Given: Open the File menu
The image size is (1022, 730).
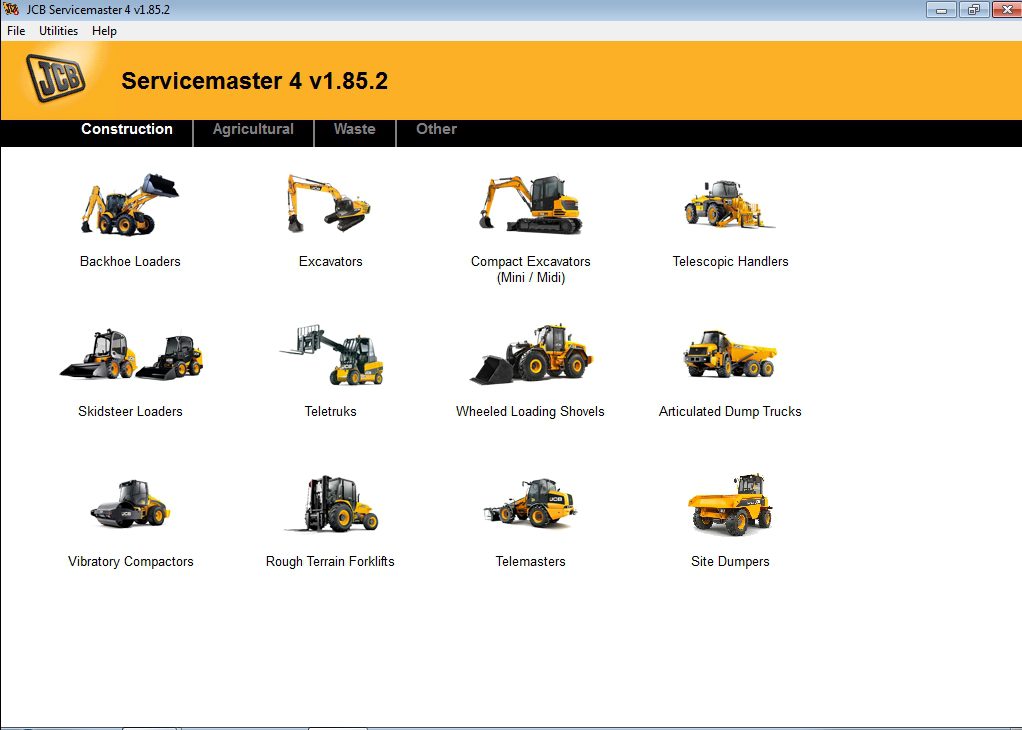Looking at the screenshot, I should point(15,31).
